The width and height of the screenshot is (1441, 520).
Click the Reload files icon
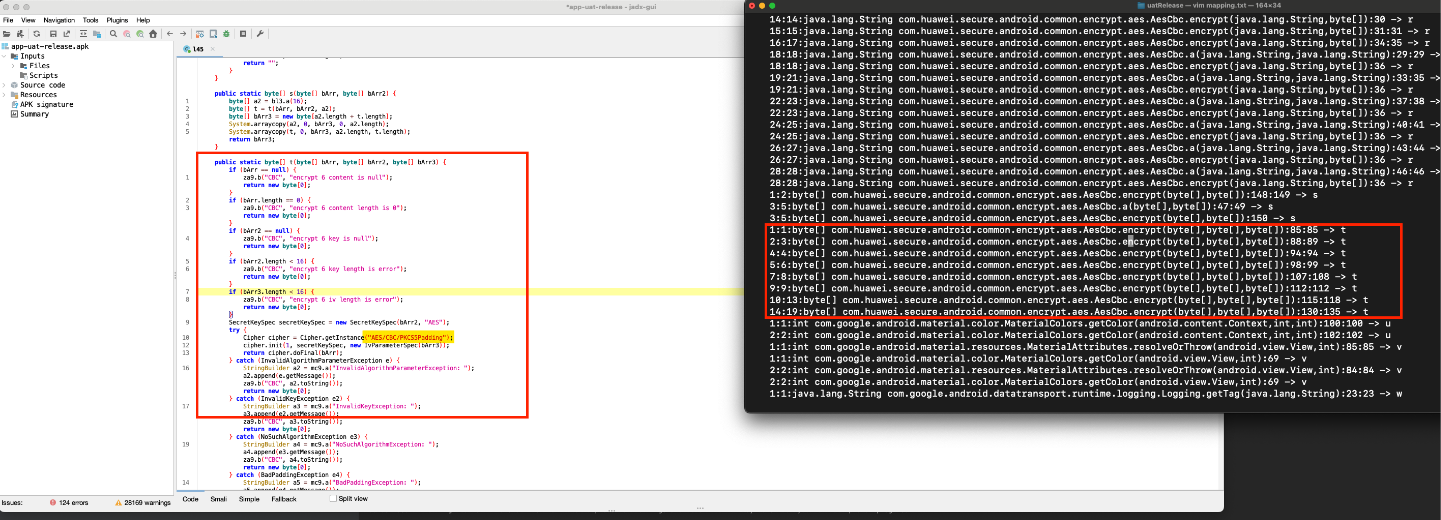point(36,33)
